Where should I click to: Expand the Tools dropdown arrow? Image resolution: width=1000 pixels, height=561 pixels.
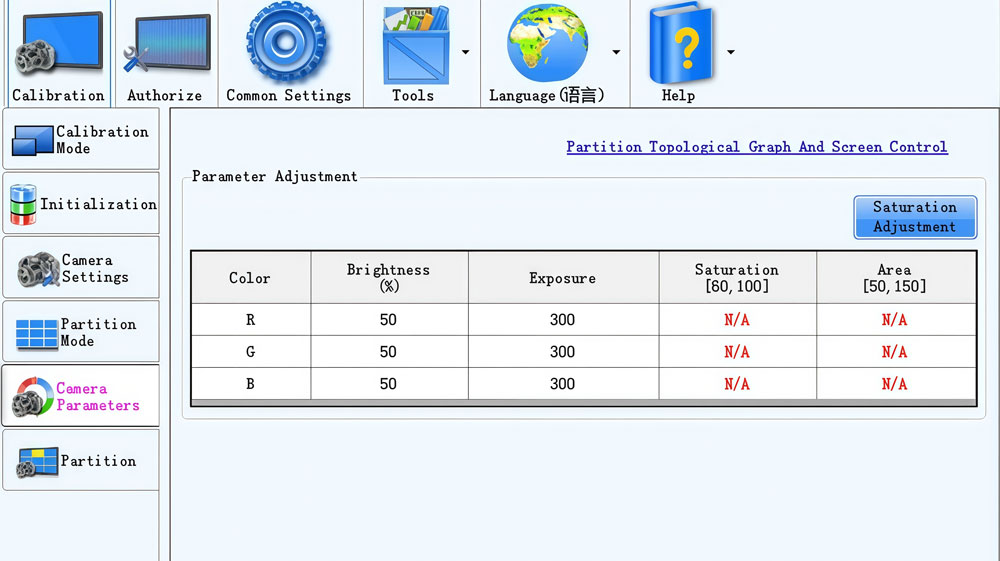point(466,52)
